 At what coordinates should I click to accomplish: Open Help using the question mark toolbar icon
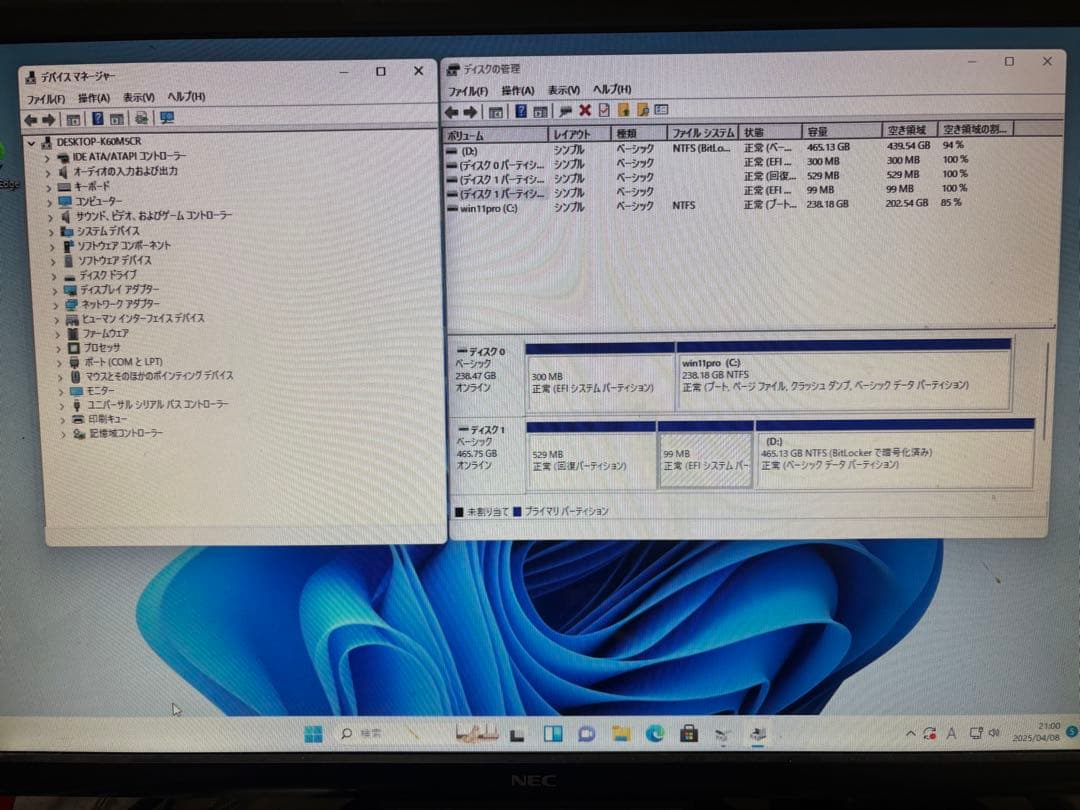[x=522, y=111]
